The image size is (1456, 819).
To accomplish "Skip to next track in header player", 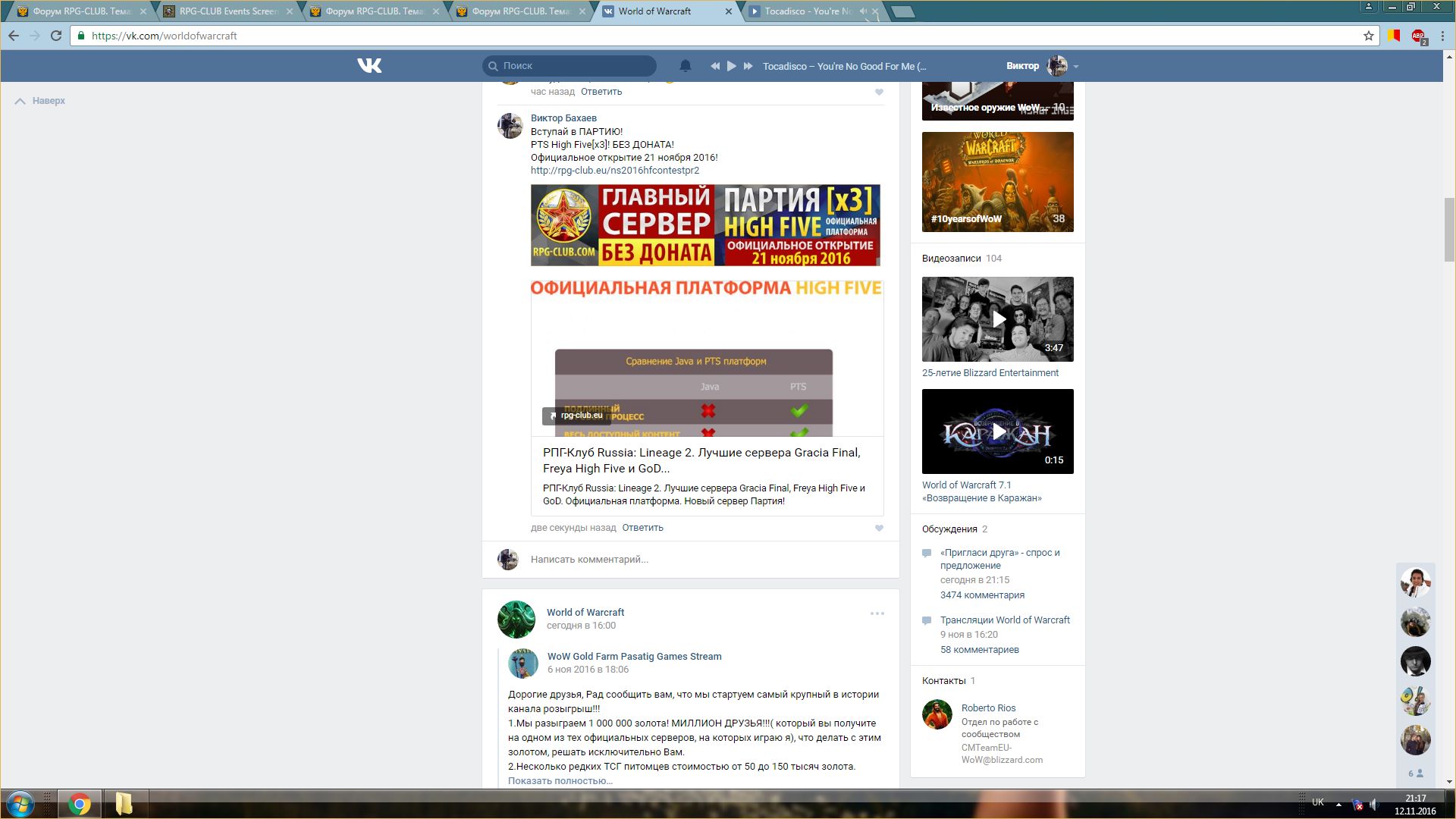I will pos(748,66).
